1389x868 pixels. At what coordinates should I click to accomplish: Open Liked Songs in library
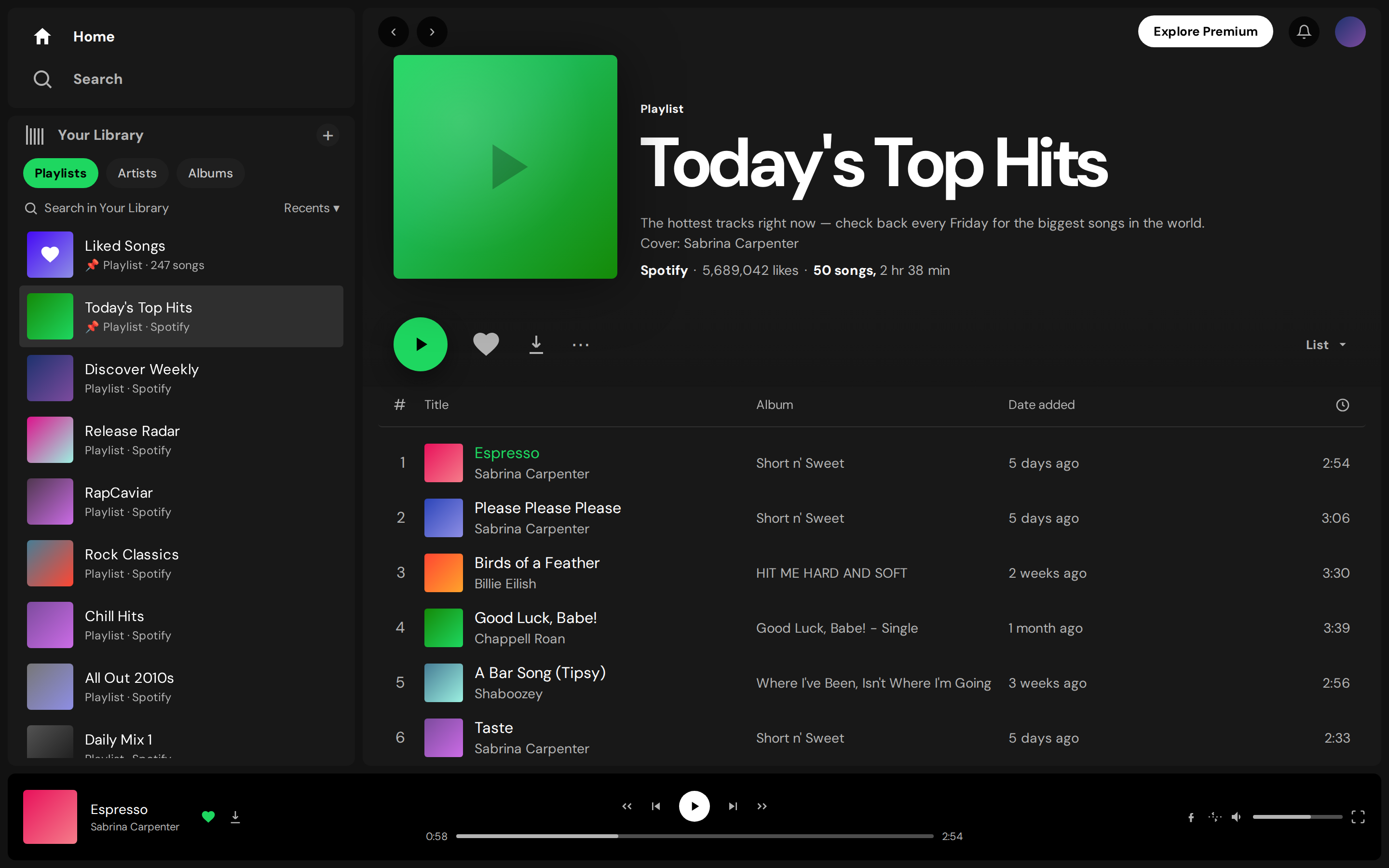[x=181, y=255]
